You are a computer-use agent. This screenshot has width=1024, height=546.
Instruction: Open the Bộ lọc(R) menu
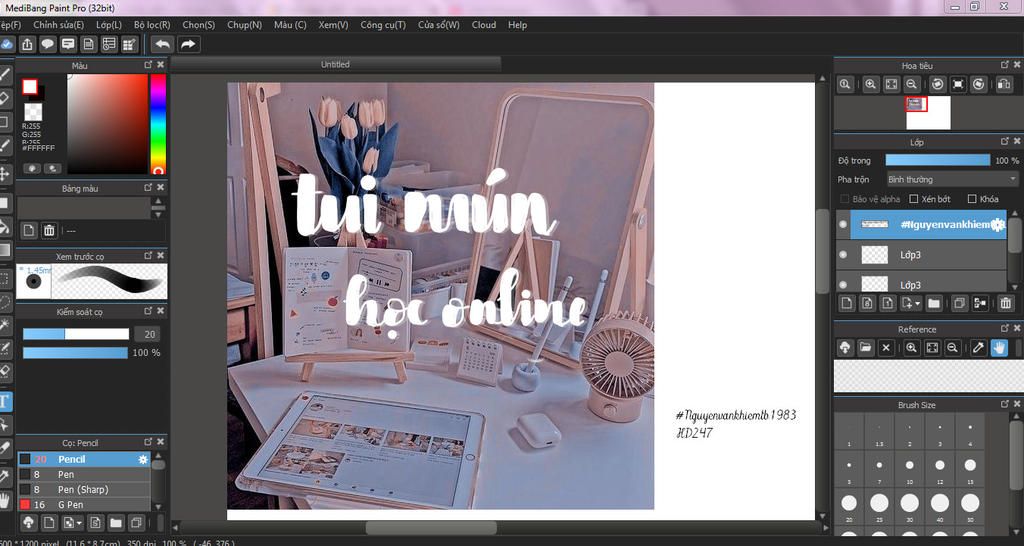pyautogui.click(x=152, y=25)
